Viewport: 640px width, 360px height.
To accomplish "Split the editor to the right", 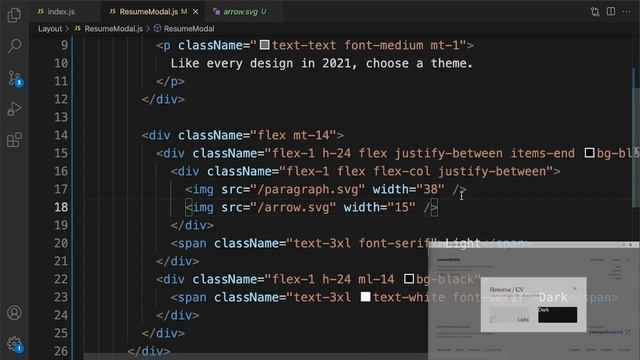I will [611, 11].
